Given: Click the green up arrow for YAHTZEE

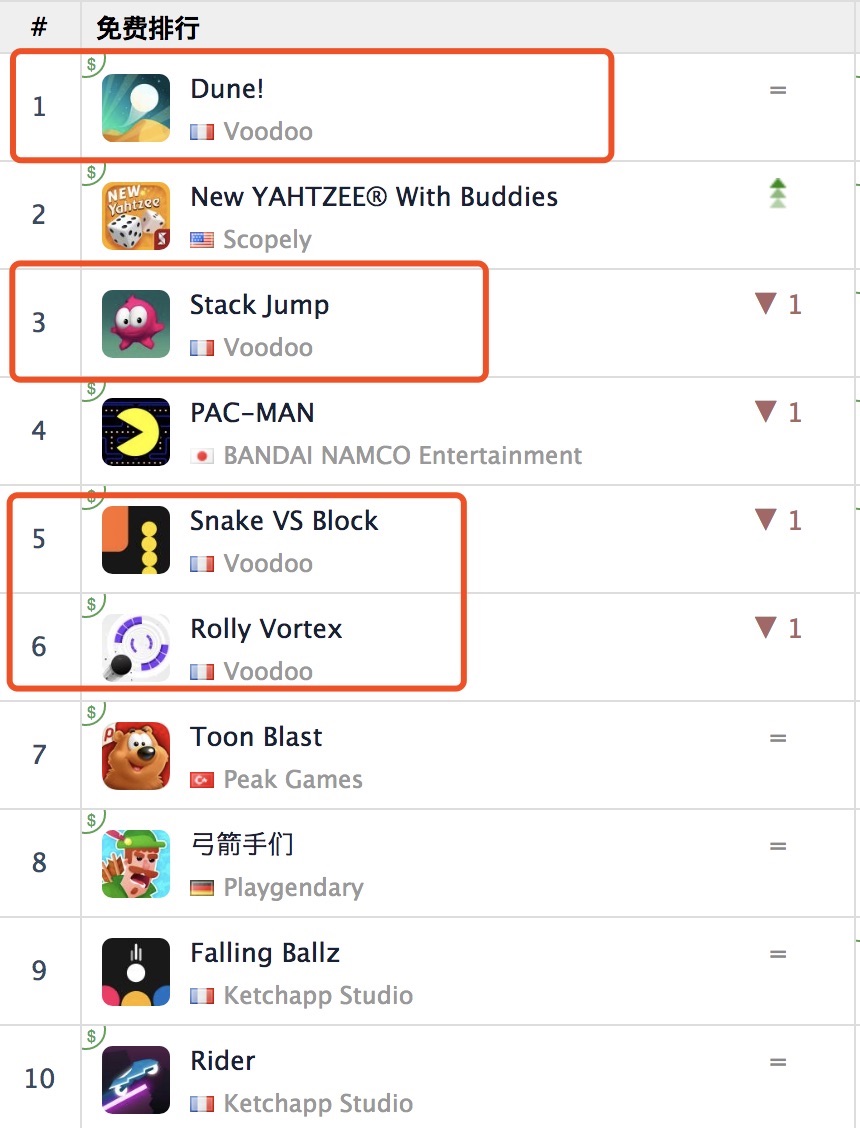Looking at the screenshot, I should (x=778, y=193).
